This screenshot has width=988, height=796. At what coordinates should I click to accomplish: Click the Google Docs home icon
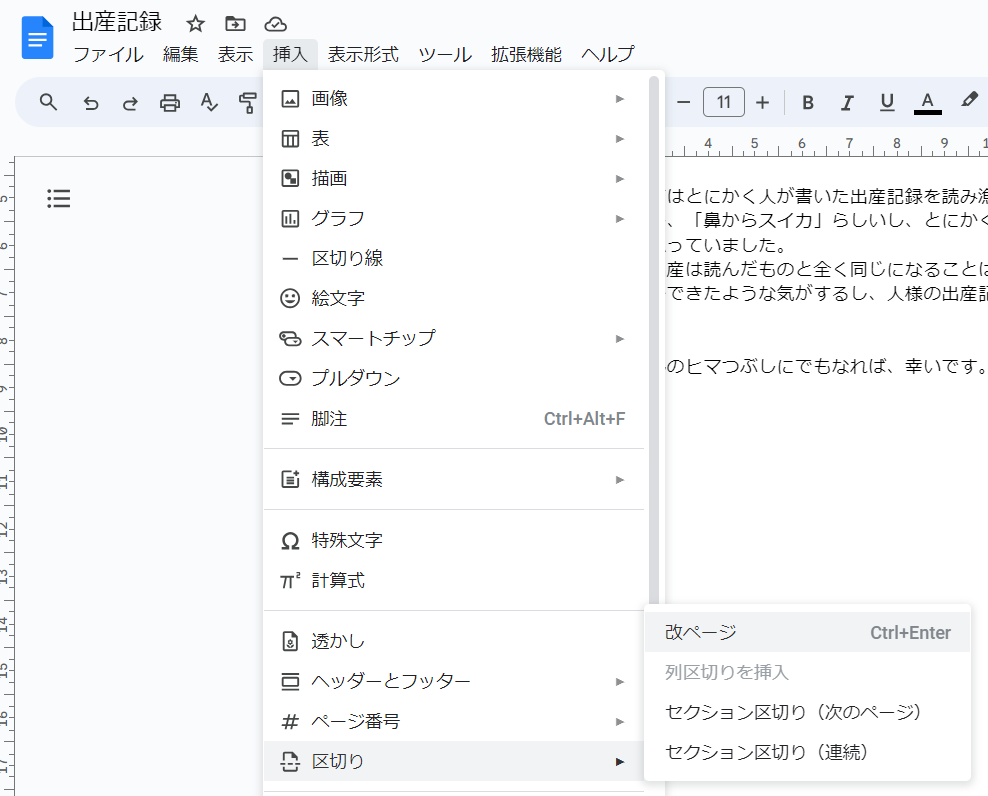[x=37, y=38]
